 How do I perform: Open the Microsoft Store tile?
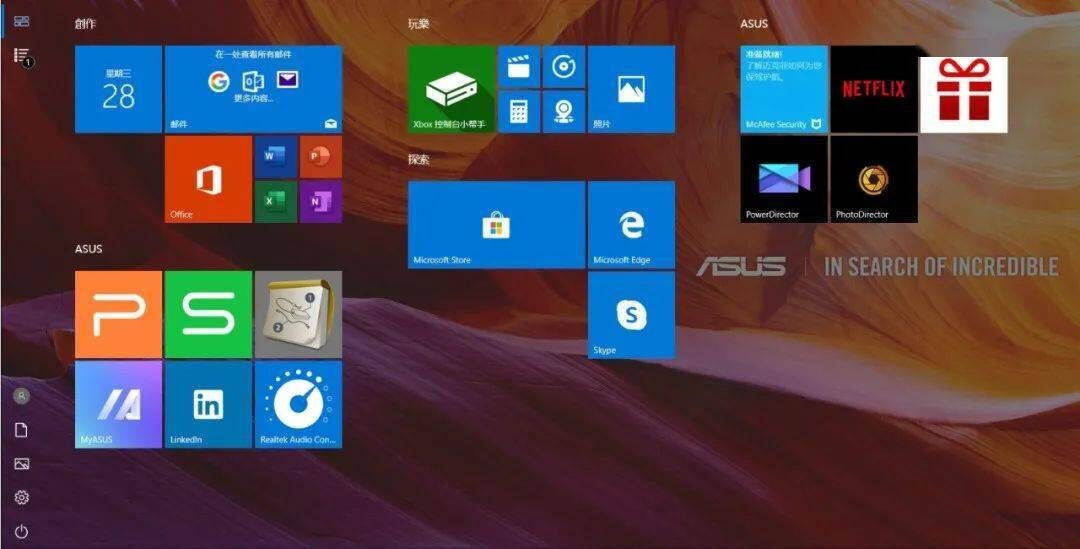(496, 225)
